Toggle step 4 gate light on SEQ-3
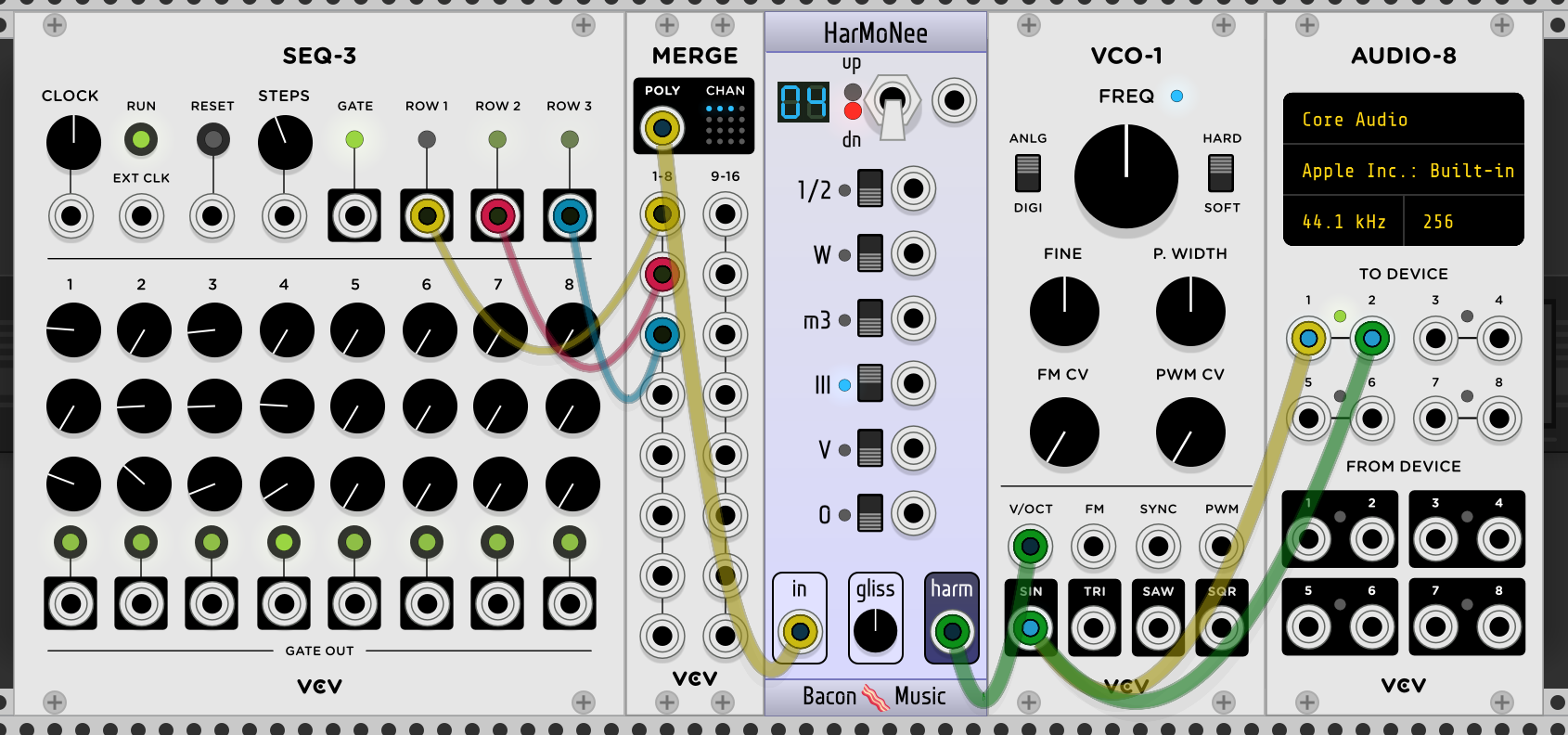The height and width of the screenshot is (735, 1568). pyautogui.click(x=284, y=542)
